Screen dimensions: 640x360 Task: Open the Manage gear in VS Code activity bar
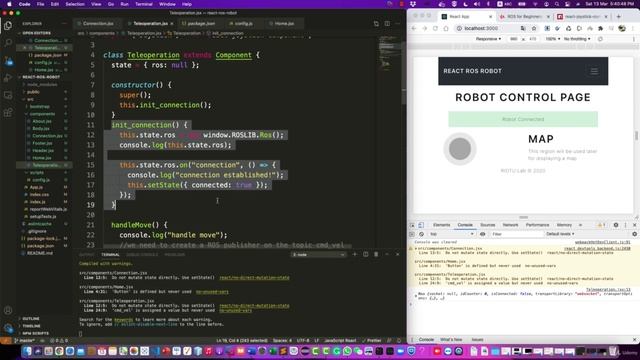point(8,328)
